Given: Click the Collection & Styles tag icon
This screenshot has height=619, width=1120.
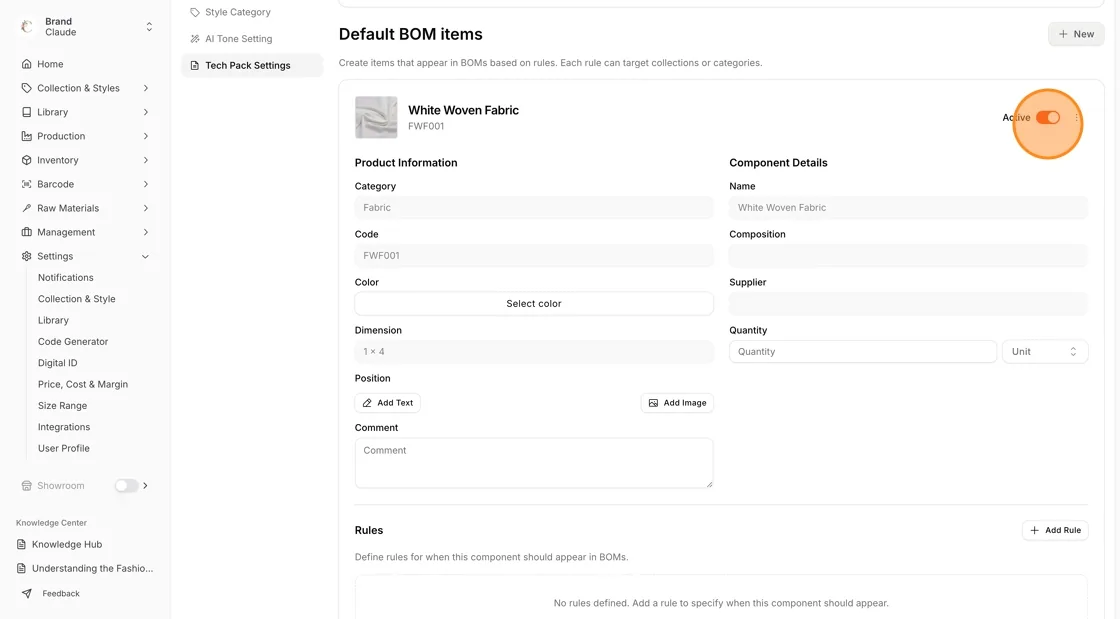Looking at the screenshot, I should point(26,88).
